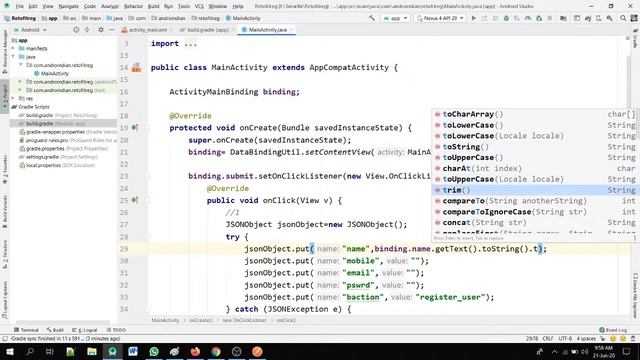Click Search Everywhere magnifier icon
The height and width of the screenshot is (360, 640).
[623, 18]
